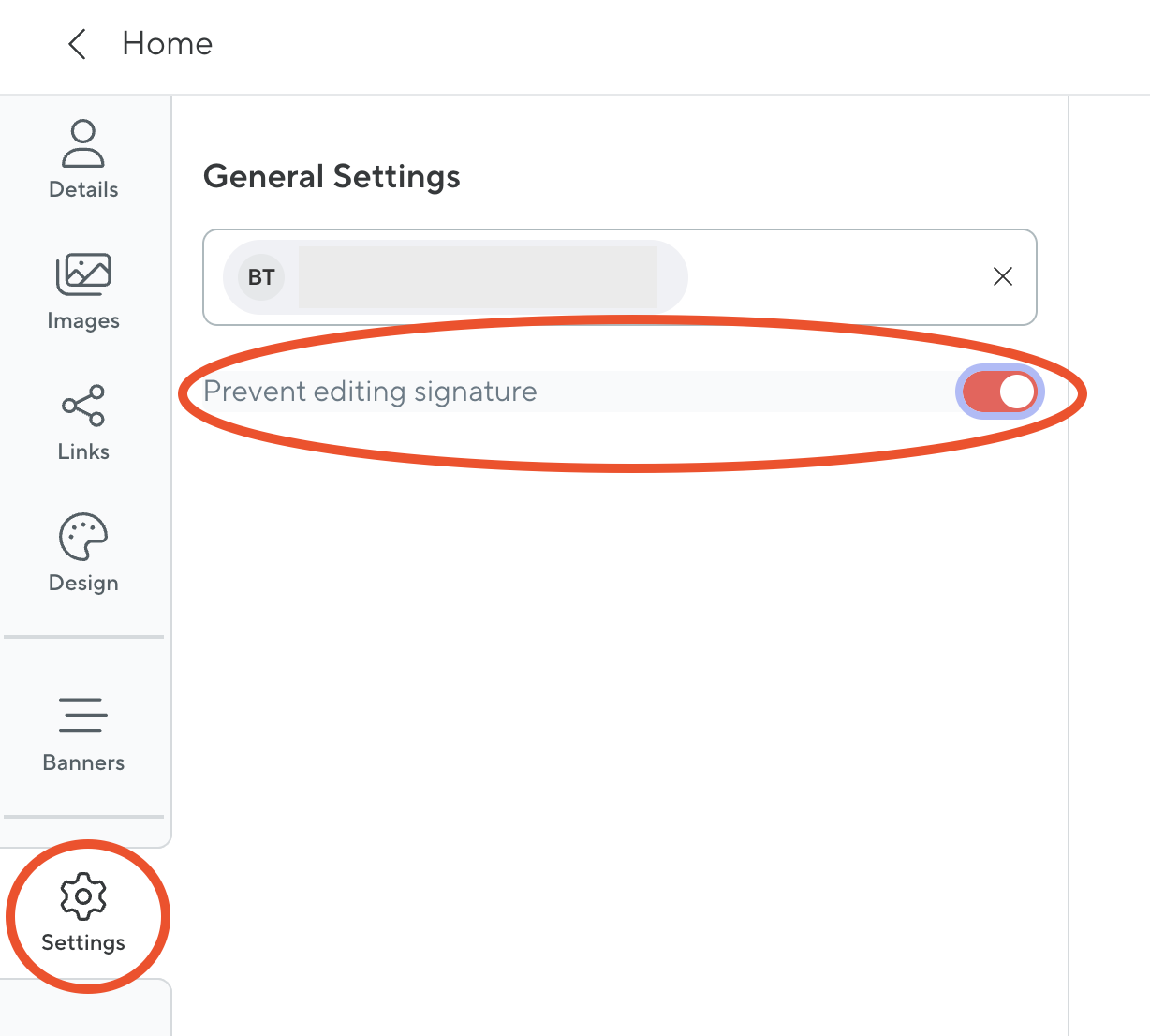Click the Settings gear icon
The width and height of the screenshot is (1150, 1036).
(x=83, y=896)
